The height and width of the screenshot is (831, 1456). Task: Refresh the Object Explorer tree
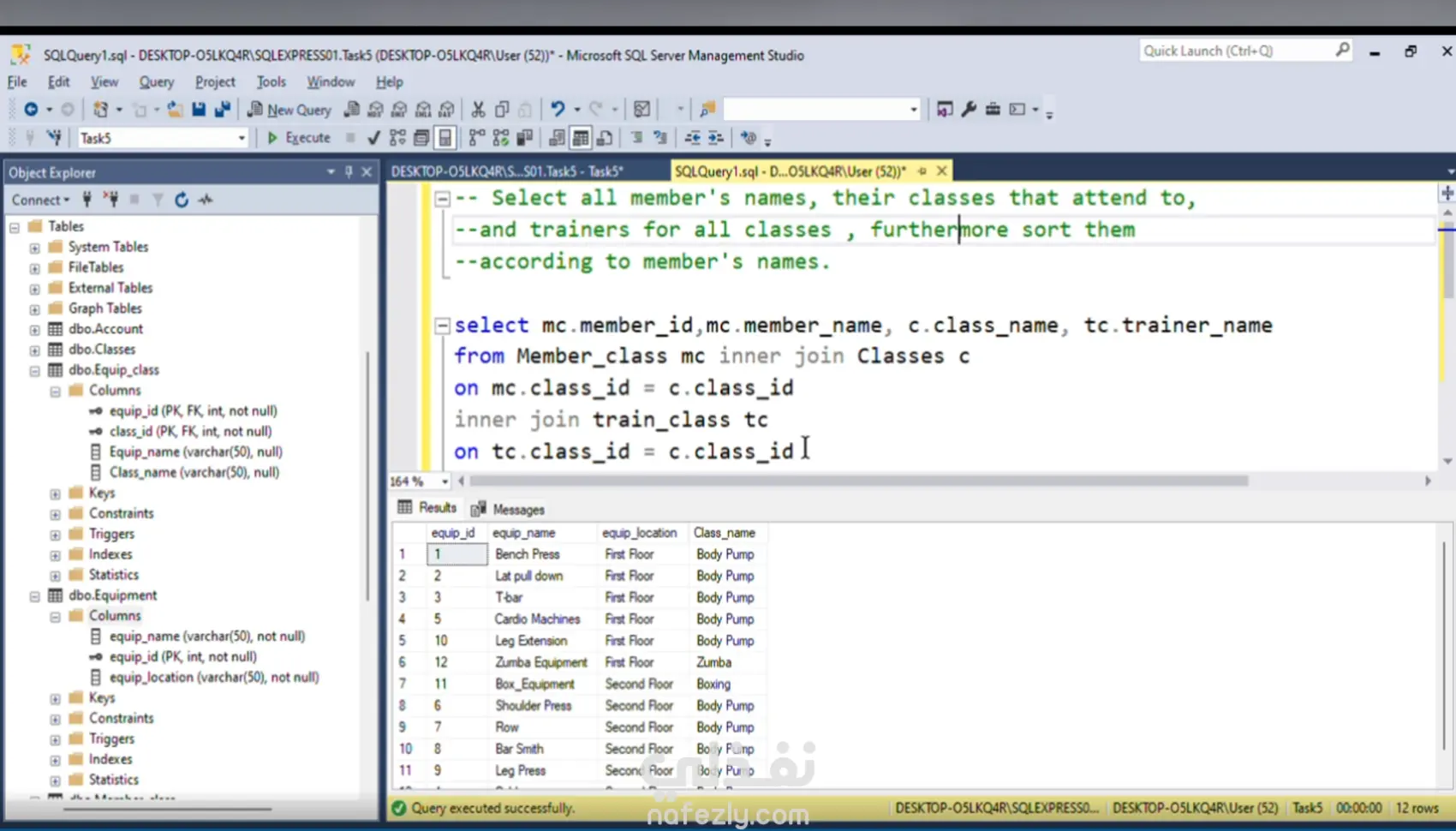click(x=182, y=200)
